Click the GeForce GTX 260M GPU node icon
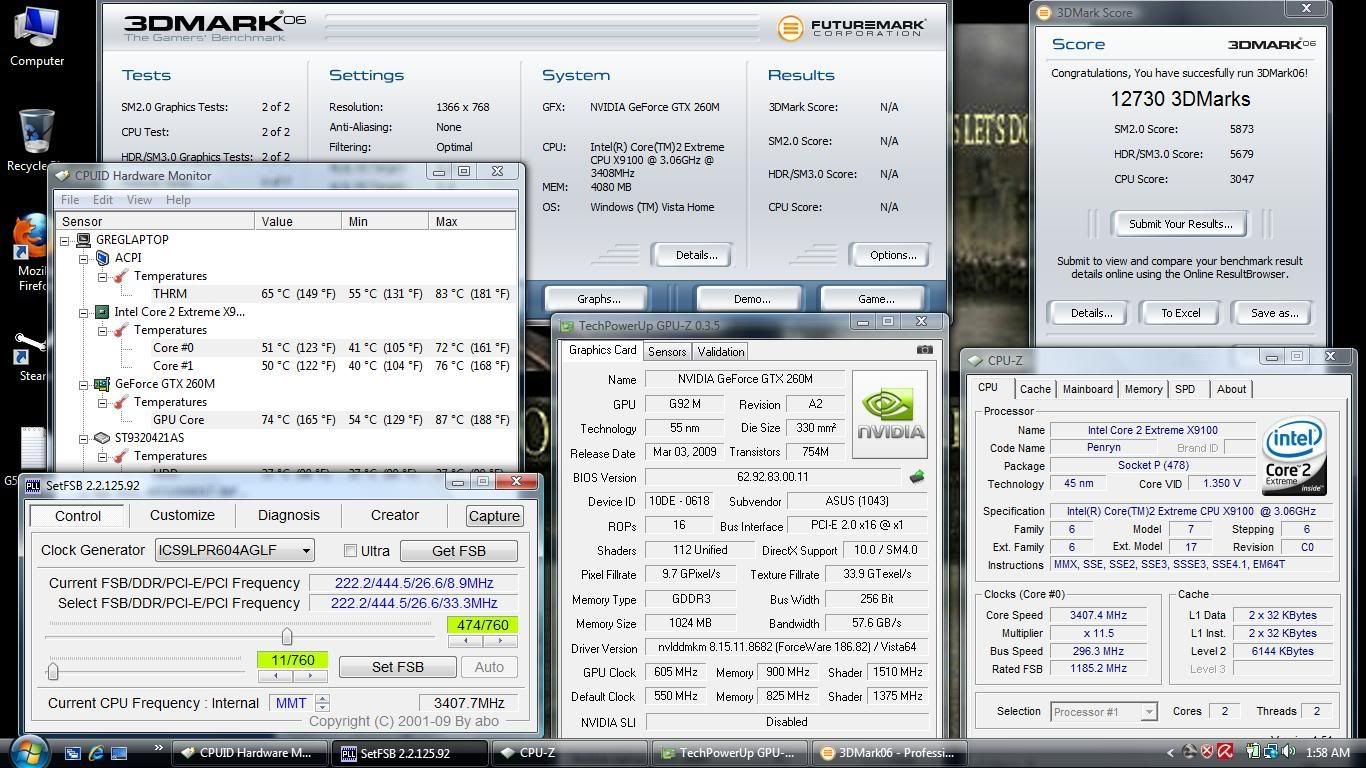 (101, 384)
